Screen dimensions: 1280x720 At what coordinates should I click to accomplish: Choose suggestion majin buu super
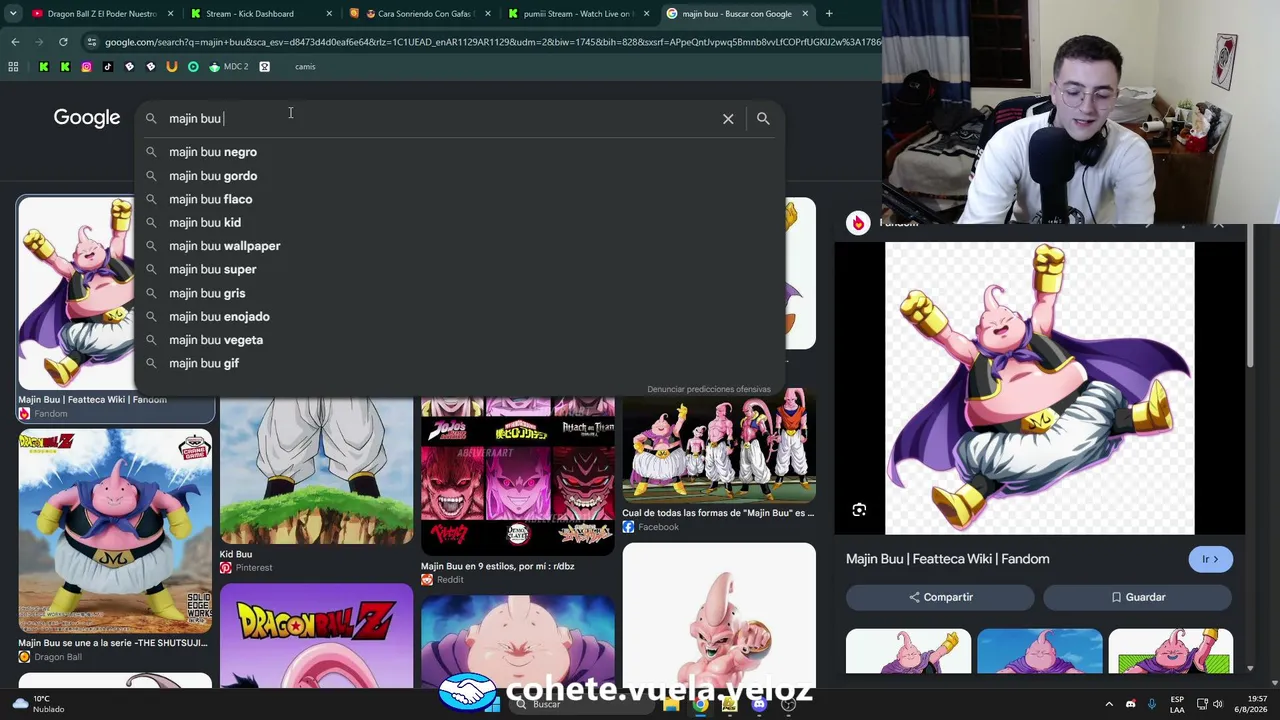[459, 269]
